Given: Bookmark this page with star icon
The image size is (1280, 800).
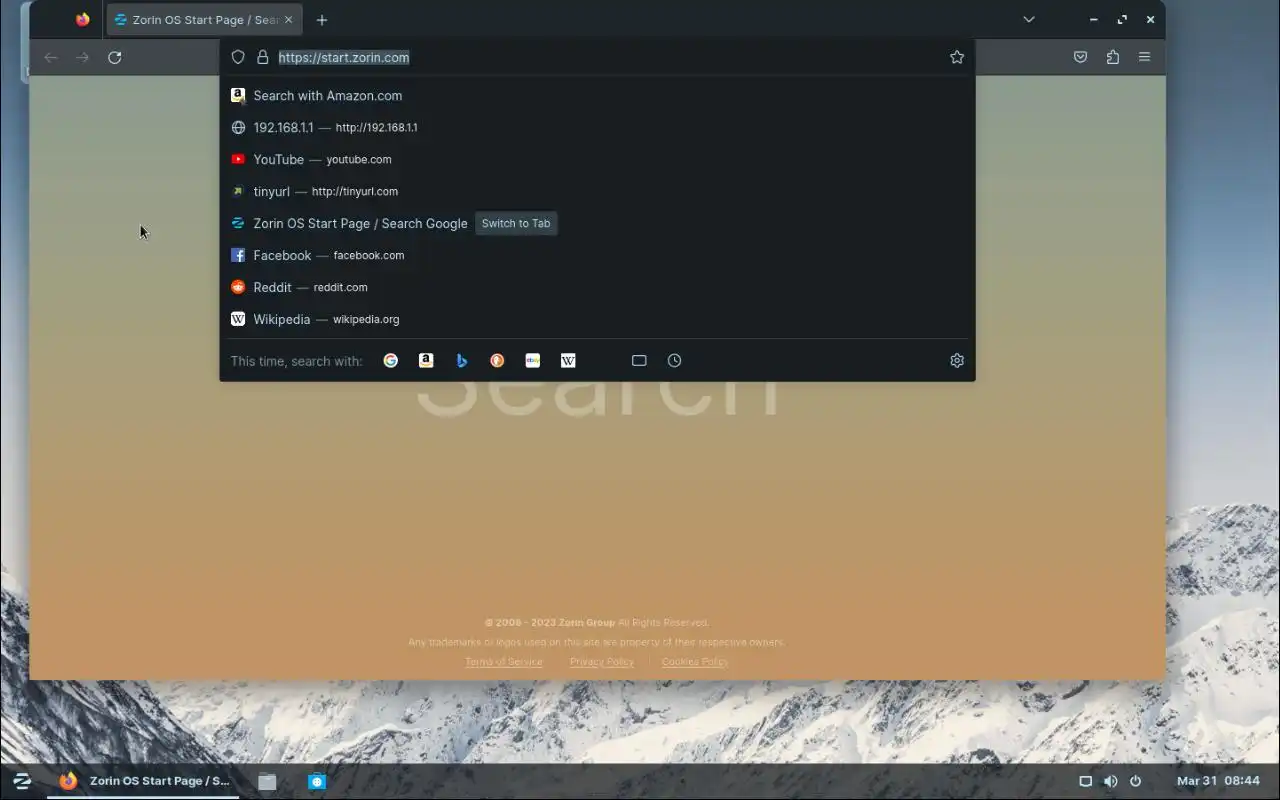Looking at the screenshot, I should point(957,57).
